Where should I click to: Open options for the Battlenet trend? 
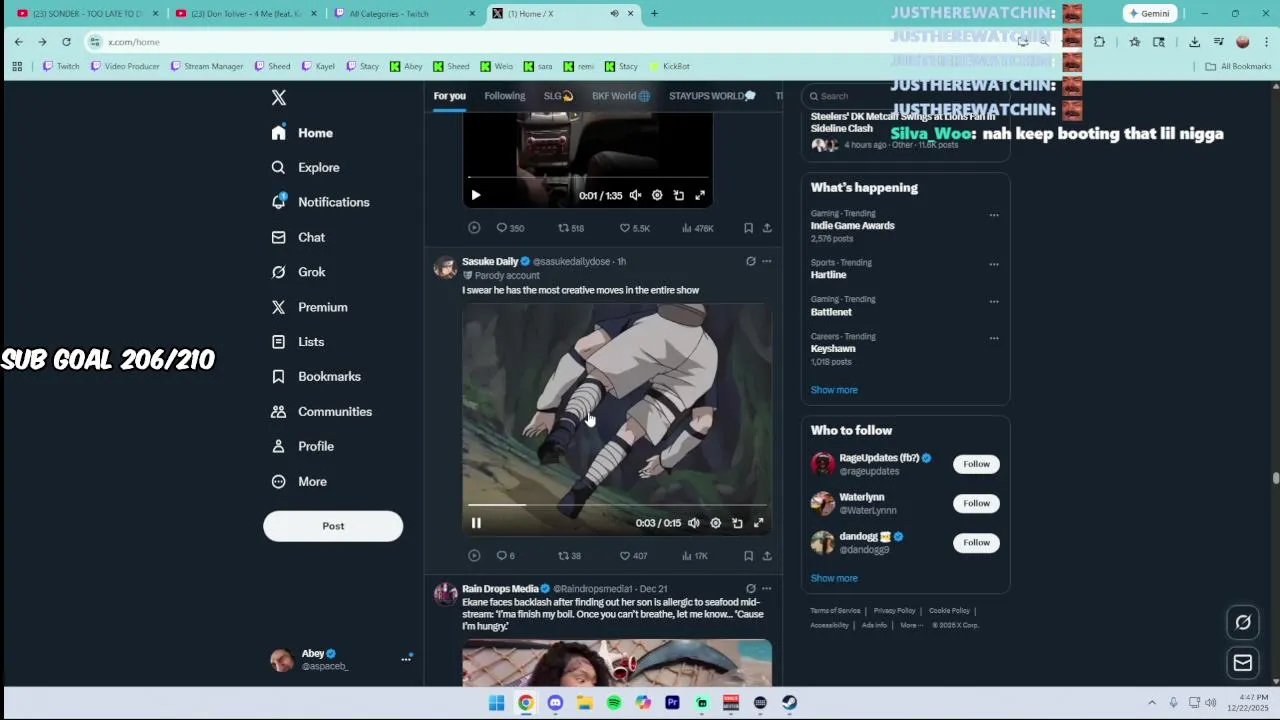[x=994, y=301]
